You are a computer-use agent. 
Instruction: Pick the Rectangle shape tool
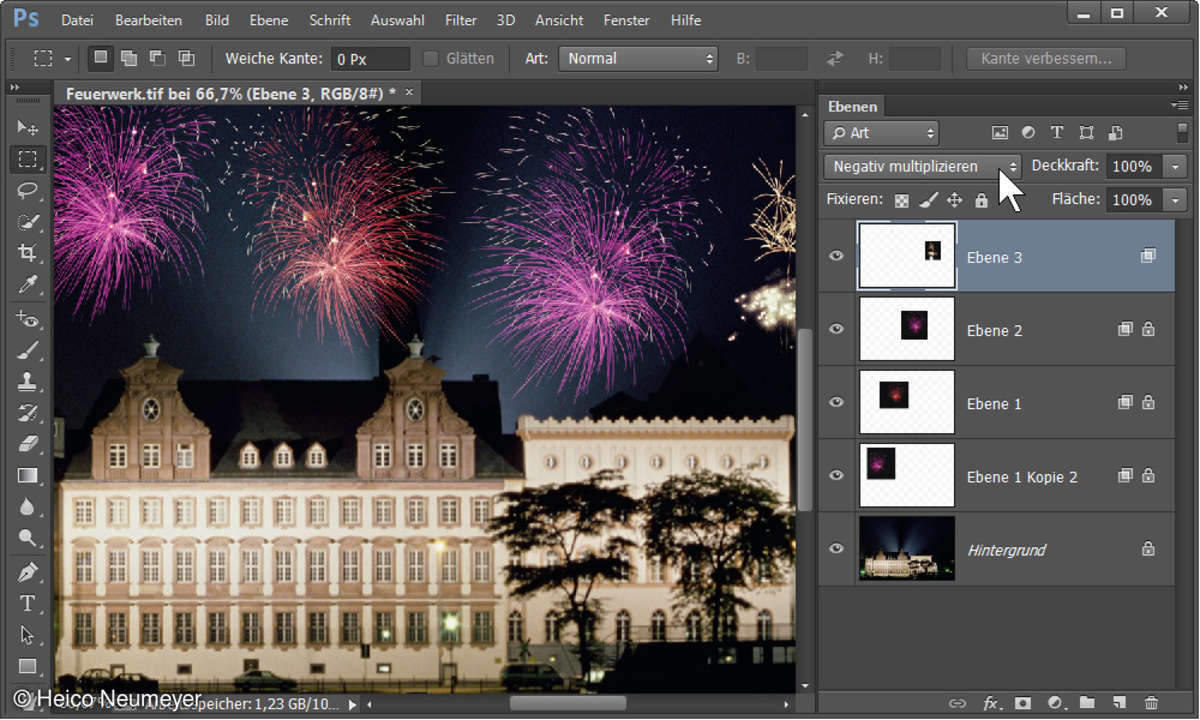(27, 666)
